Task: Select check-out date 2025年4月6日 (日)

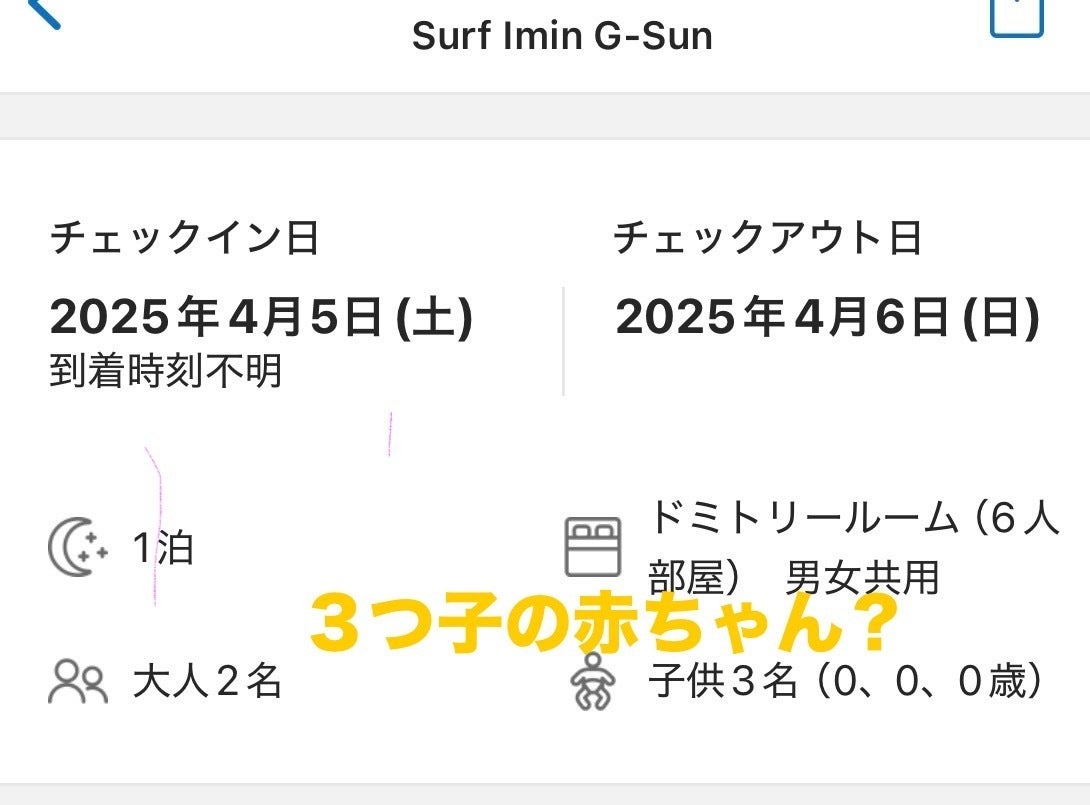Action: click(x=827, y=318)
